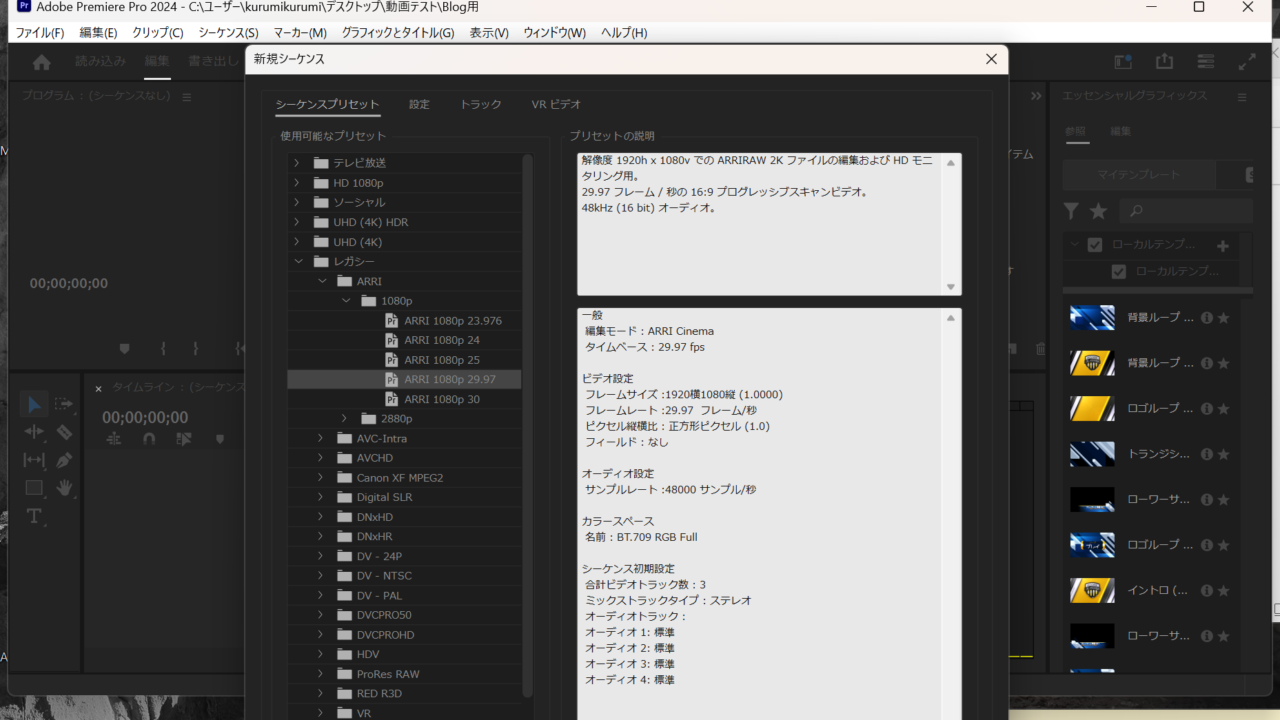
Task: Click the マイテンプレート button
Action: click(x=1139, y=175)
